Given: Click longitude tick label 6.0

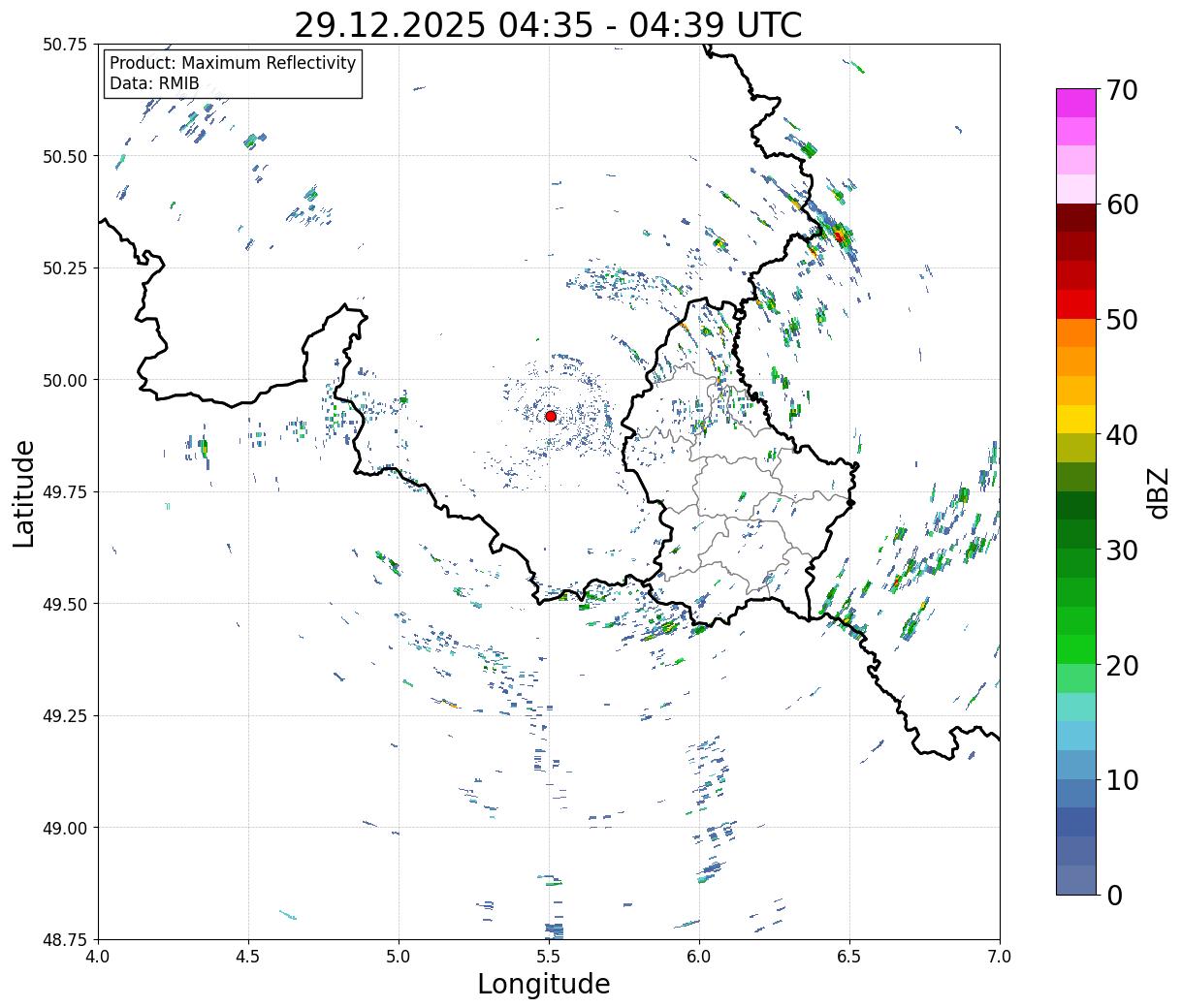Looking at the screenshot, I should pos(699,957).
